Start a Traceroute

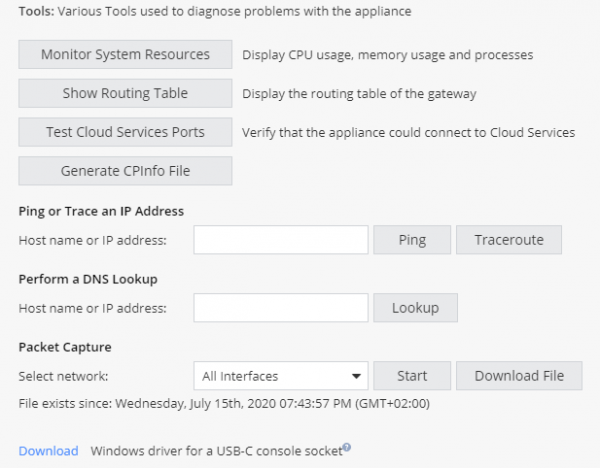[x=509, y=240]
